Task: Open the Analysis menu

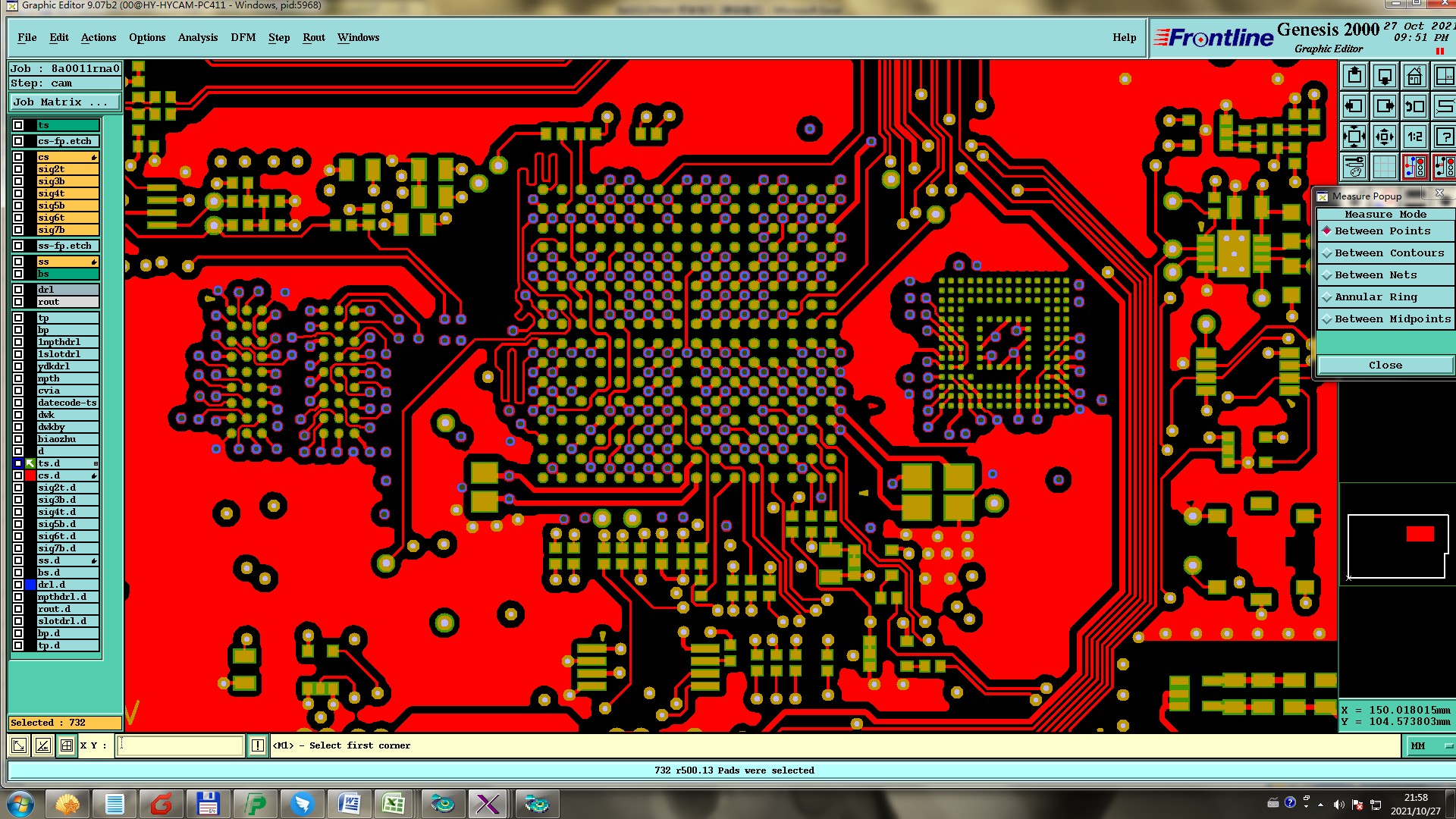Action: point(197,38)
